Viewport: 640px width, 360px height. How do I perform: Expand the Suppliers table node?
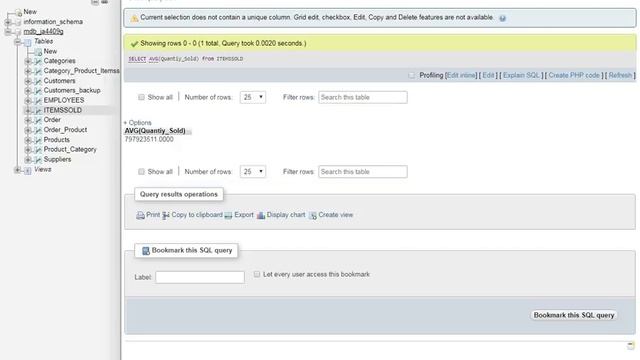pyautogui.click(x=28, y=160)
